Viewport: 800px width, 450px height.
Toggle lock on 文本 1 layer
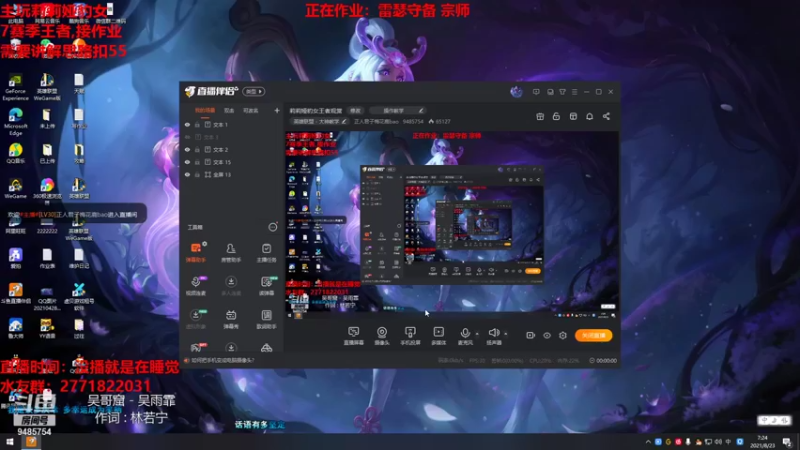click(197, 124)
